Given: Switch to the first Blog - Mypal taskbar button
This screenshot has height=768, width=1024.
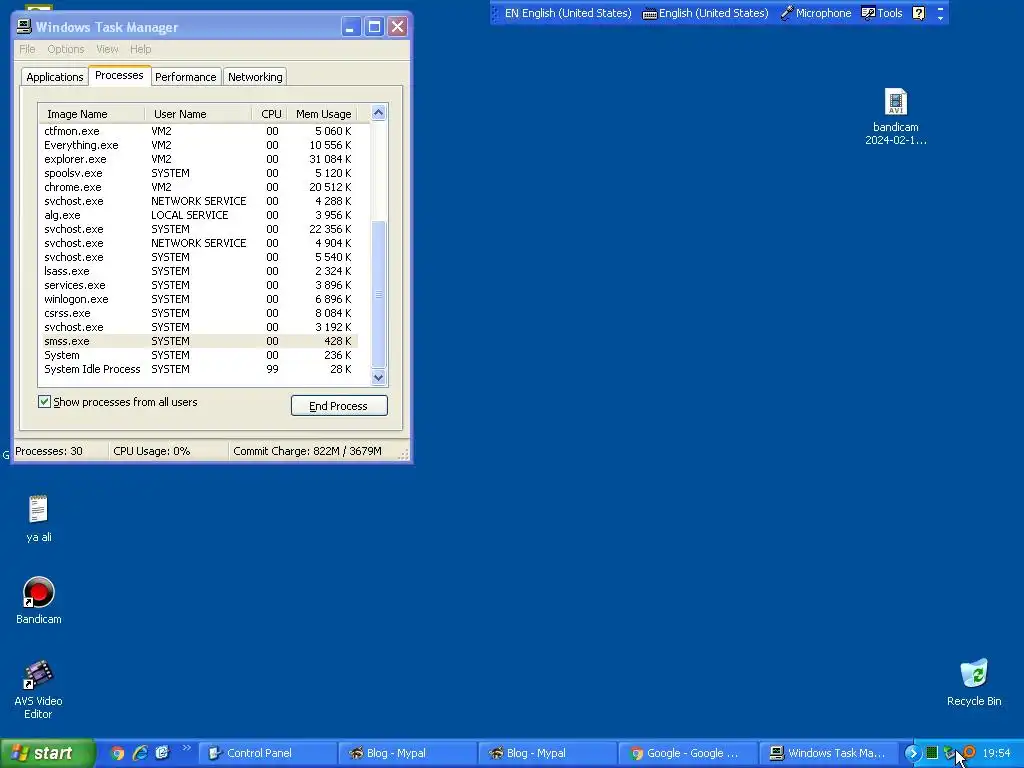Looking at the screenshot, I should coord(408,753).
